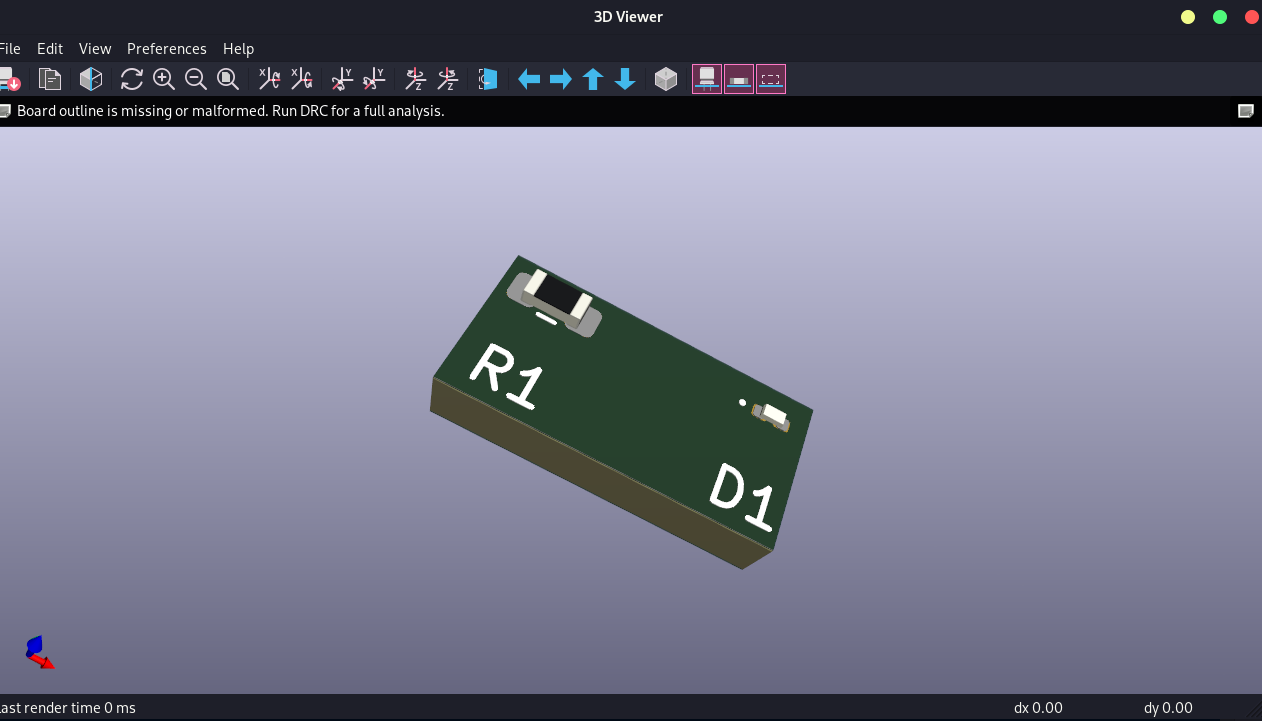The image size is (1262, 721).
Task: Dismiss the board outline warning message
Action: tap(1246, 111)
